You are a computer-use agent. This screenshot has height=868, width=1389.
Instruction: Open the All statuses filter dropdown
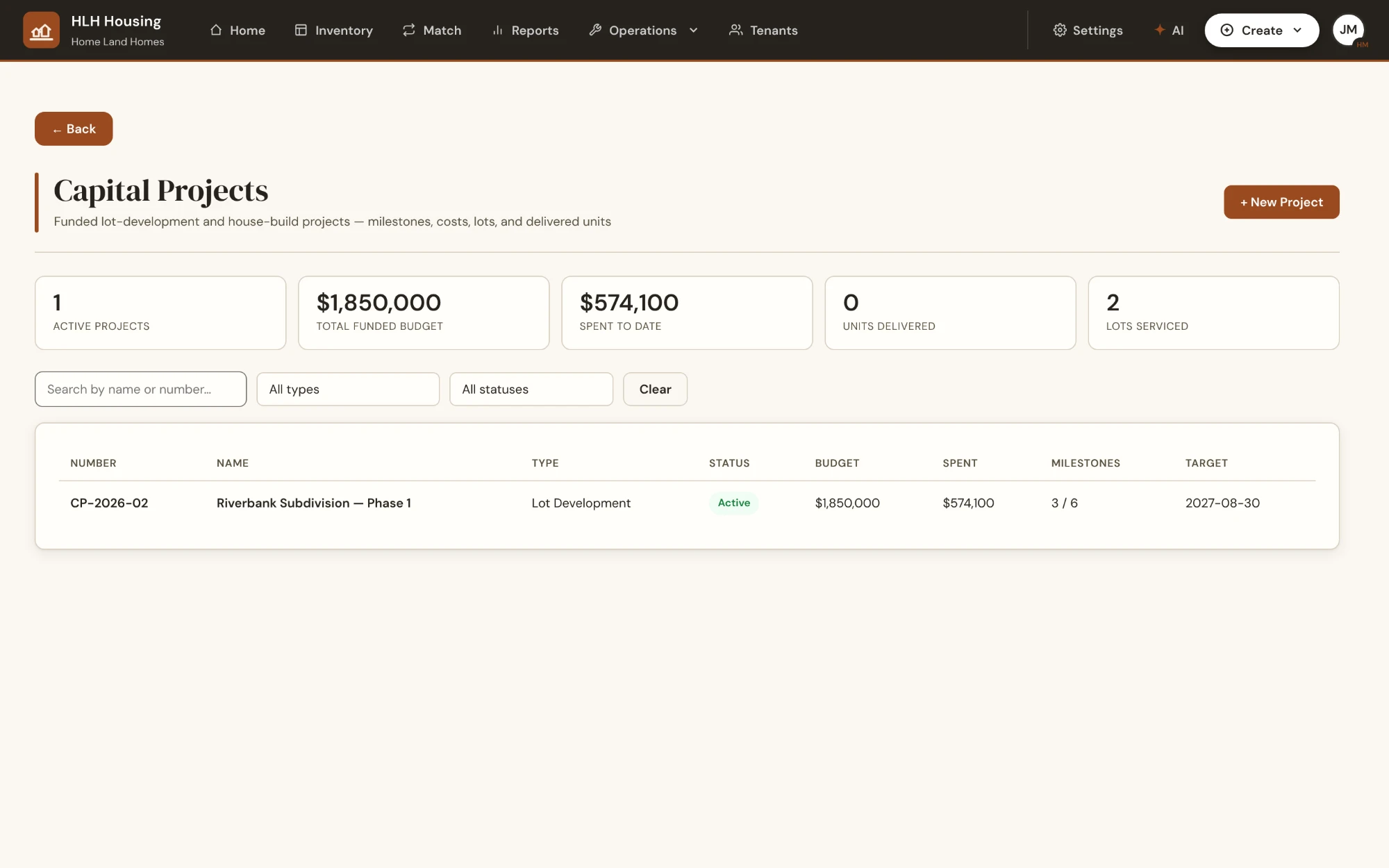tap(531, 389)
